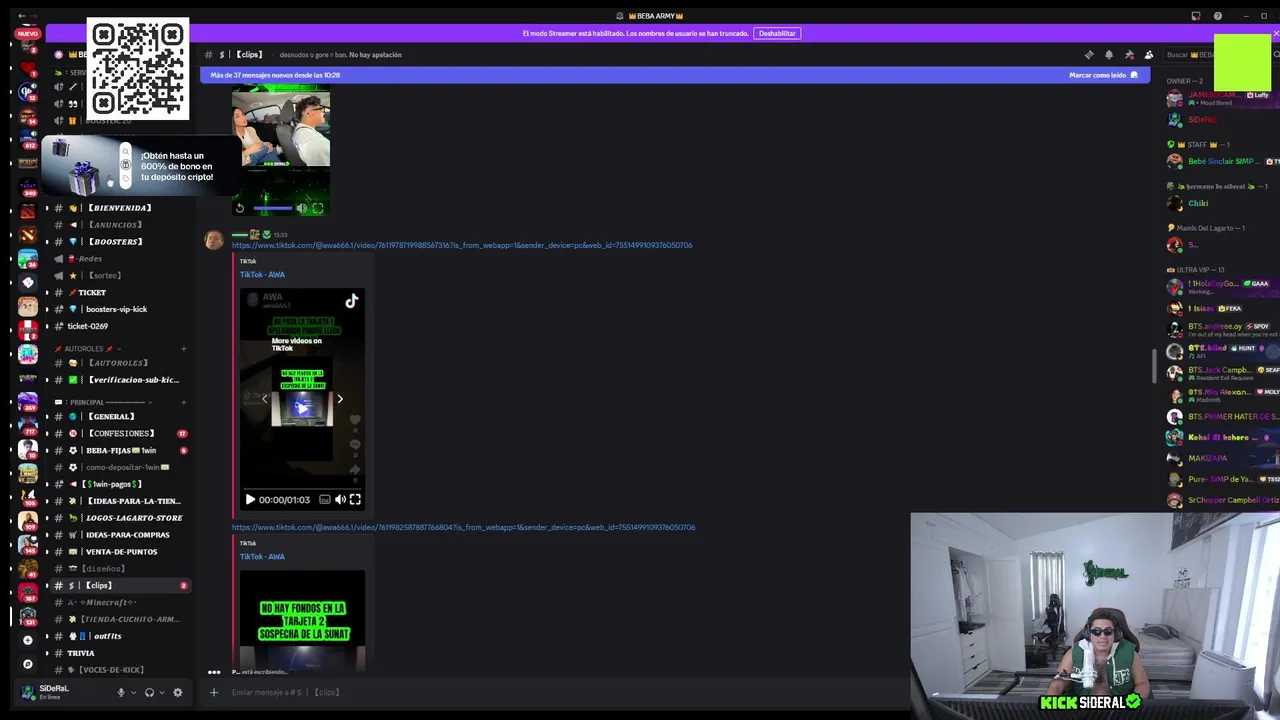
Task: Create channel in AUTOROLES category
Action: pyautogui.click(x=184, y=349)
